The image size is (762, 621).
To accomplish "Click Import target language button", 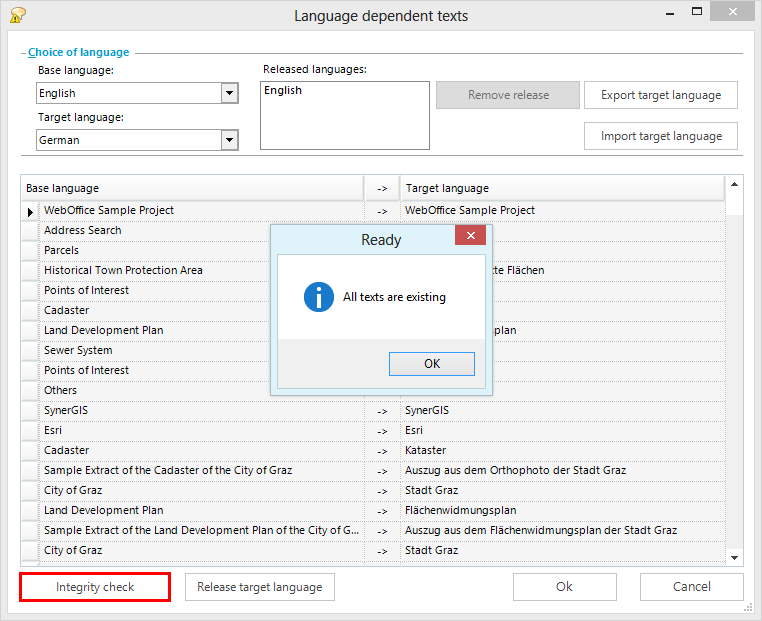I will (660, 136).
